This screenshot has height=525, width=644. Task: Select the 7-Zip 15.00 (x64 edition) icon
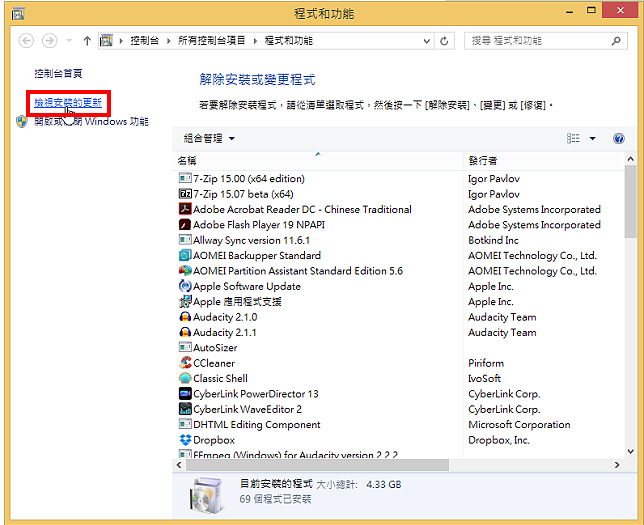(185, 178)
